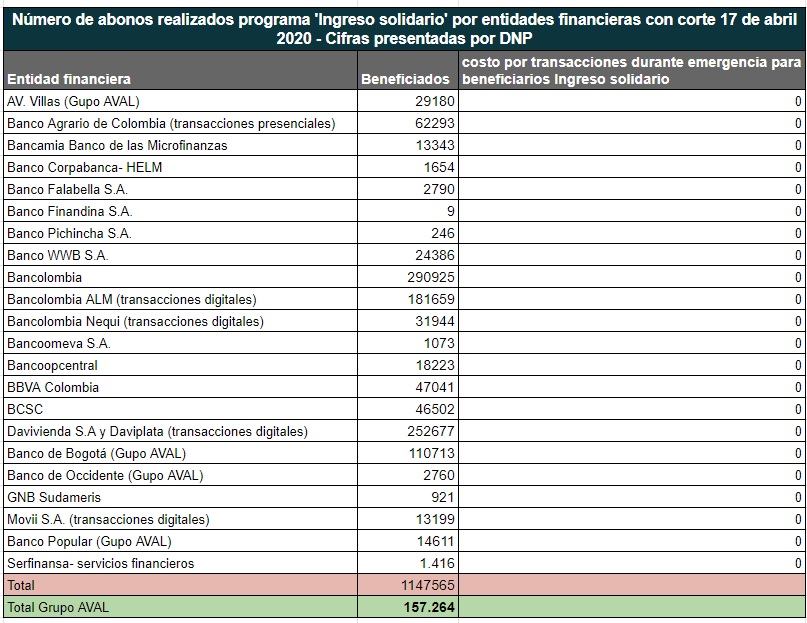
Task: Select the 'BBVA Colombia' cell
Action: tap(180, 387)
